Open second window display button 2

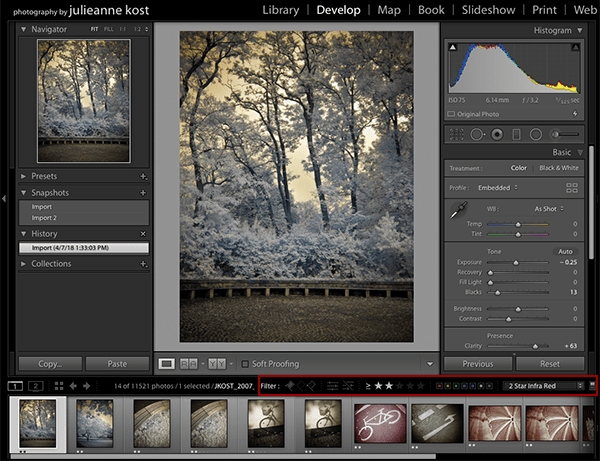[x=36, y=386]
